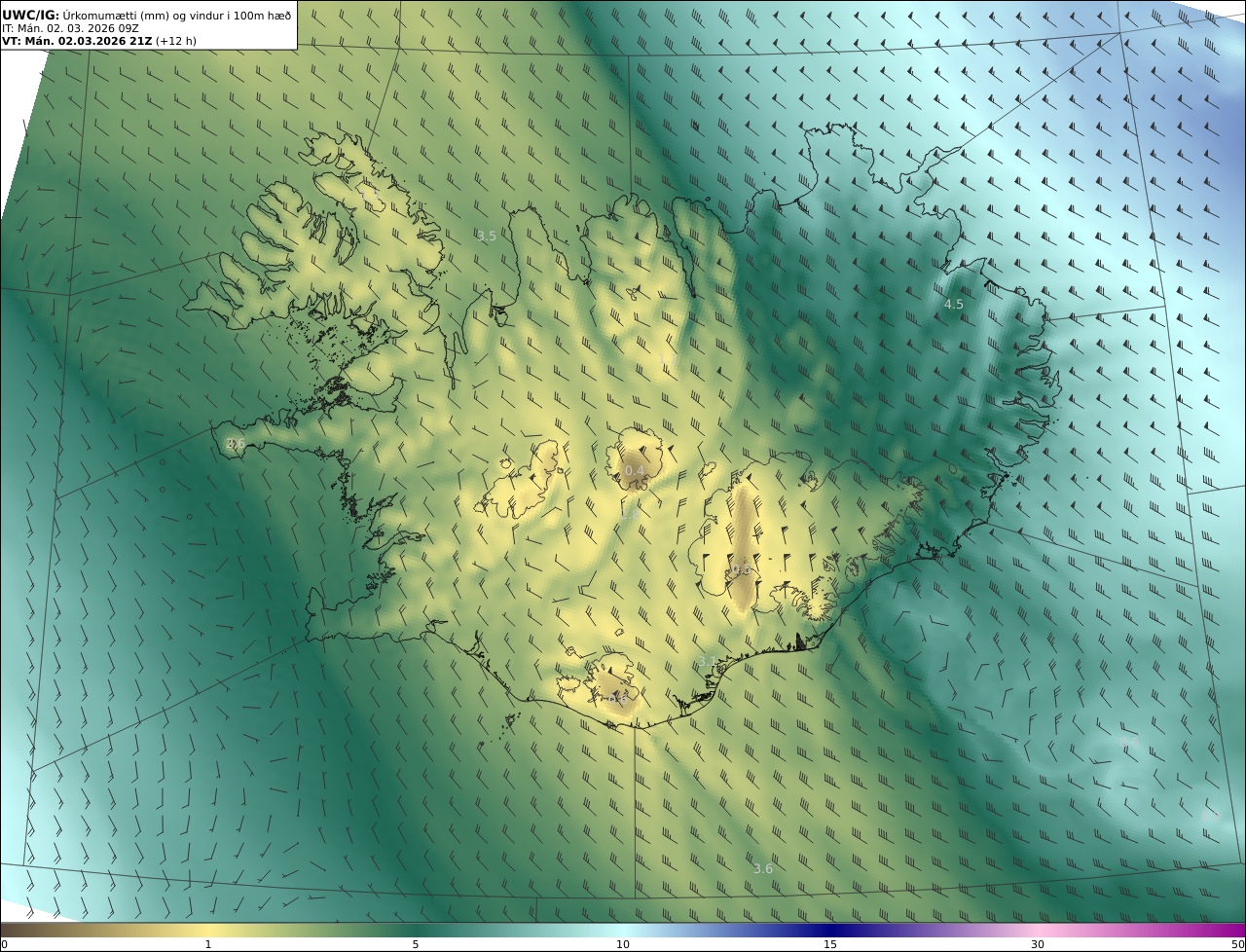Click colorbar tick label '1'

point(208,944)
